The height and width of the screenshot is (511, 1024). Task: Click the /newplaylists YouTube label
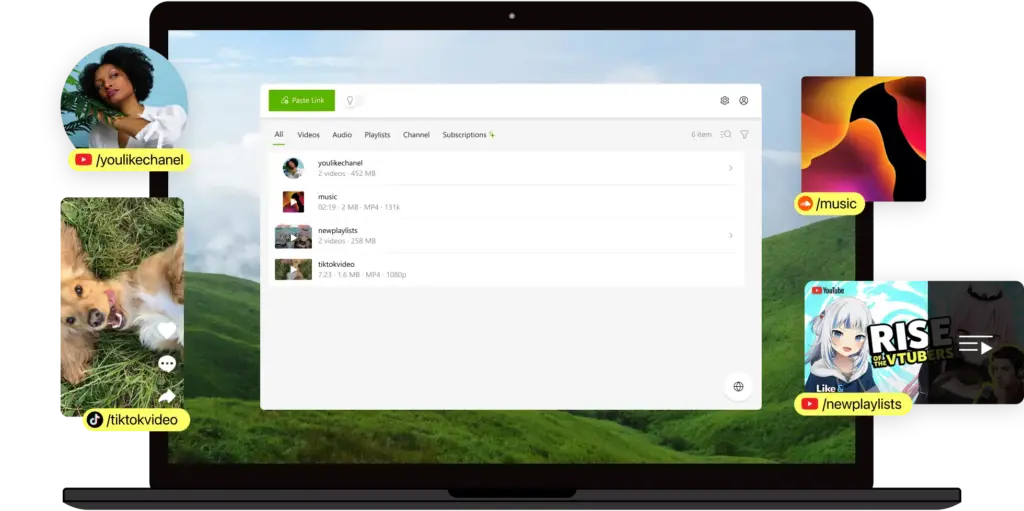tap(853, 404)
